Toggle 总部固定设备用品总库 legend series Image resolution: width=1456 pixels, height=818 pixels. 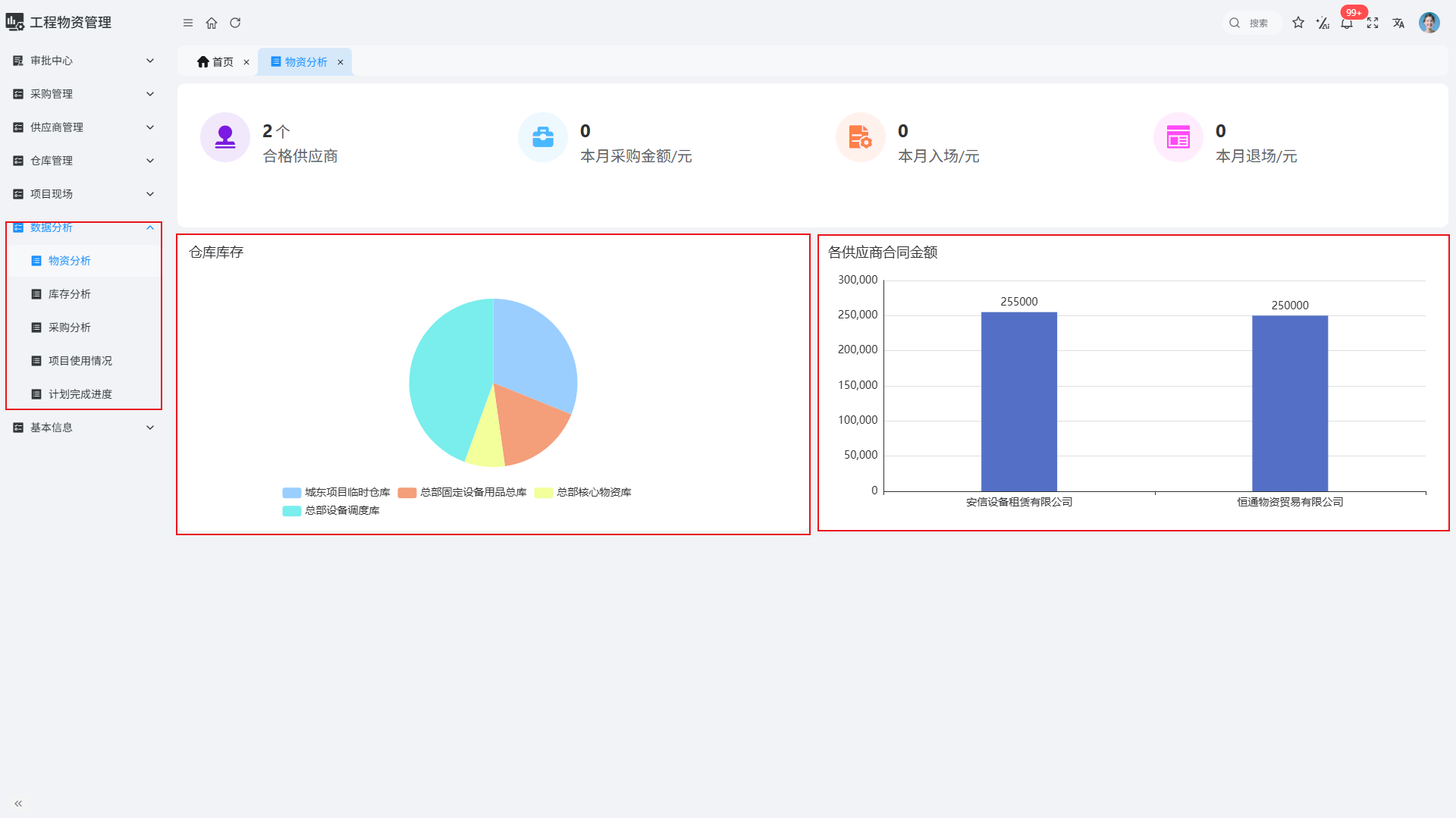(x=462, y=493)
